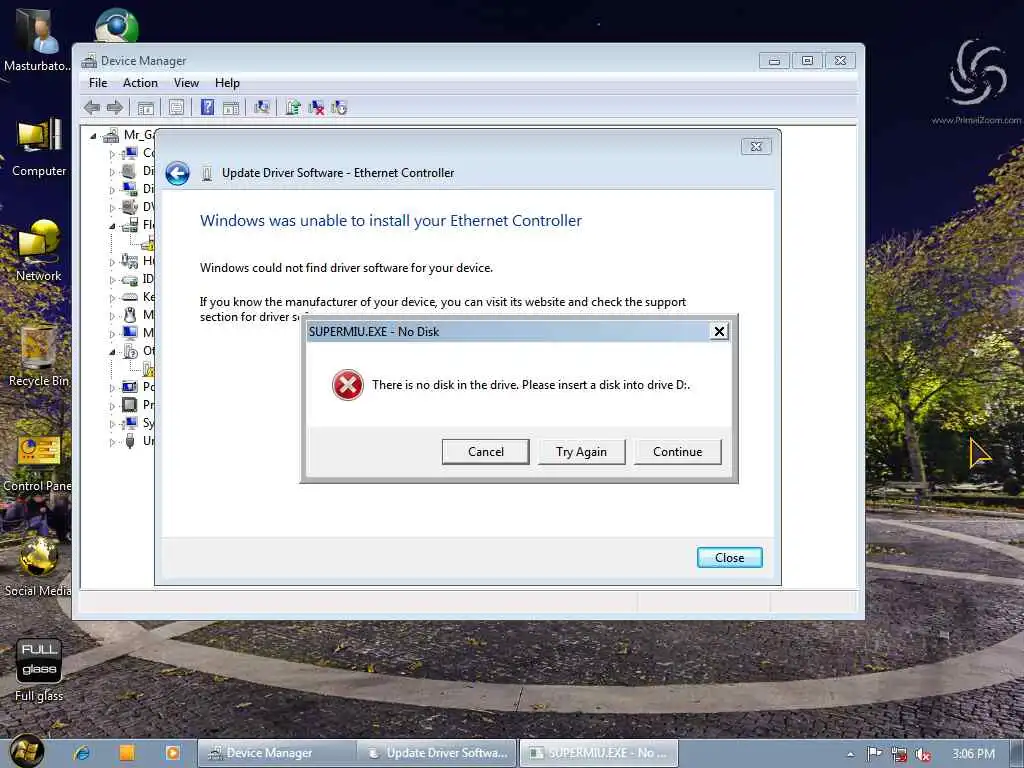
Task: Click Continue in the No Disk dialog
Action: click(x=677, y=451)
